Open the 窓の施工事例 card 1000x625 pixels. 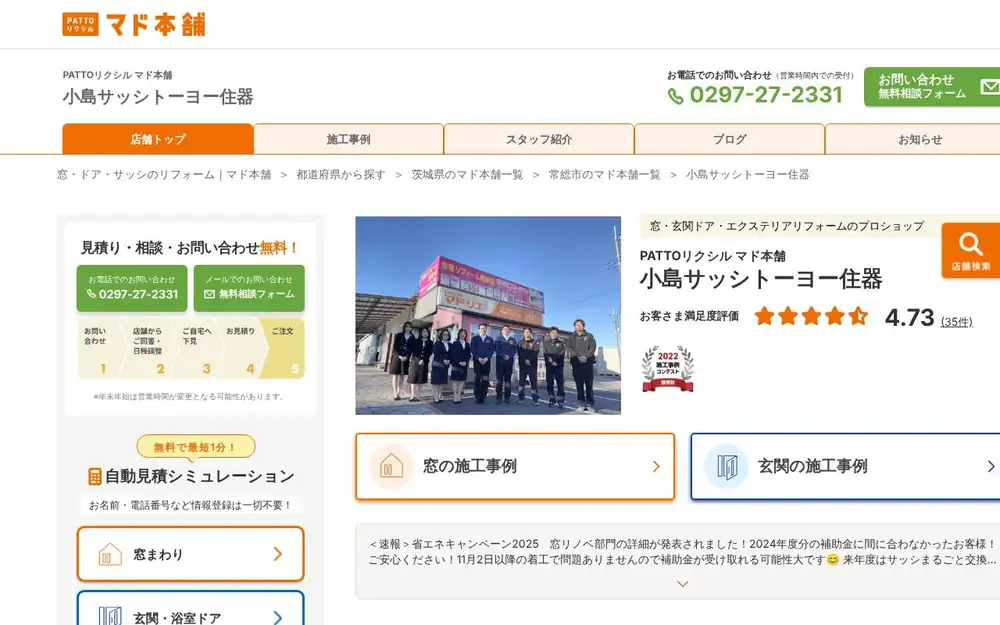[515, 467]
